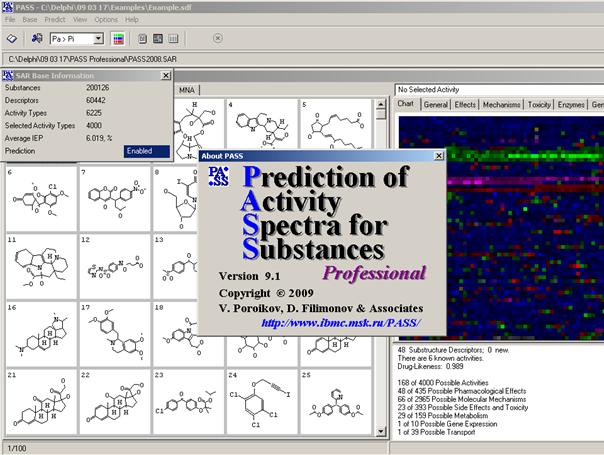Screen dimensions: 604x455
Task: Click the 1/100 status bar counter
Action: pyautogui.click(x=17, y=448)
